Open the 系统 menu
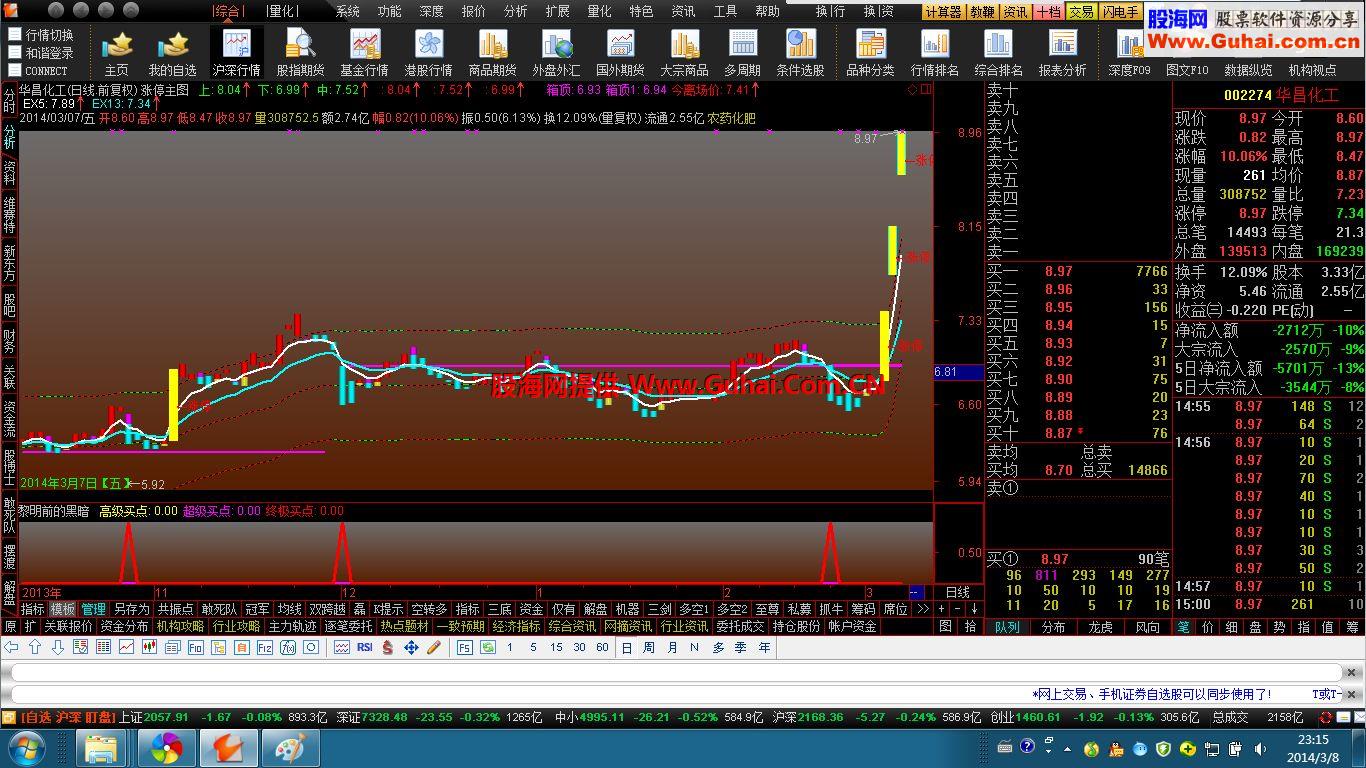1366x768 pixels. tap(348, 11)
